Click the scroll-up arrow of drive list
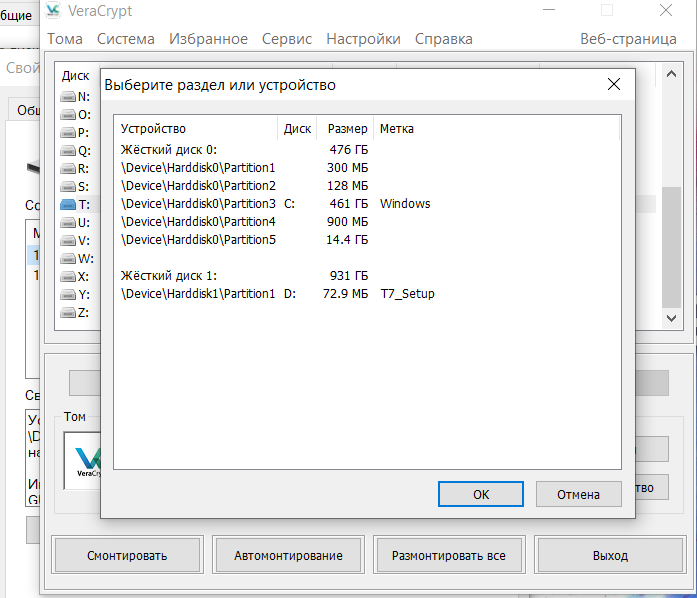Screen dimensions: 697x598 671,74
